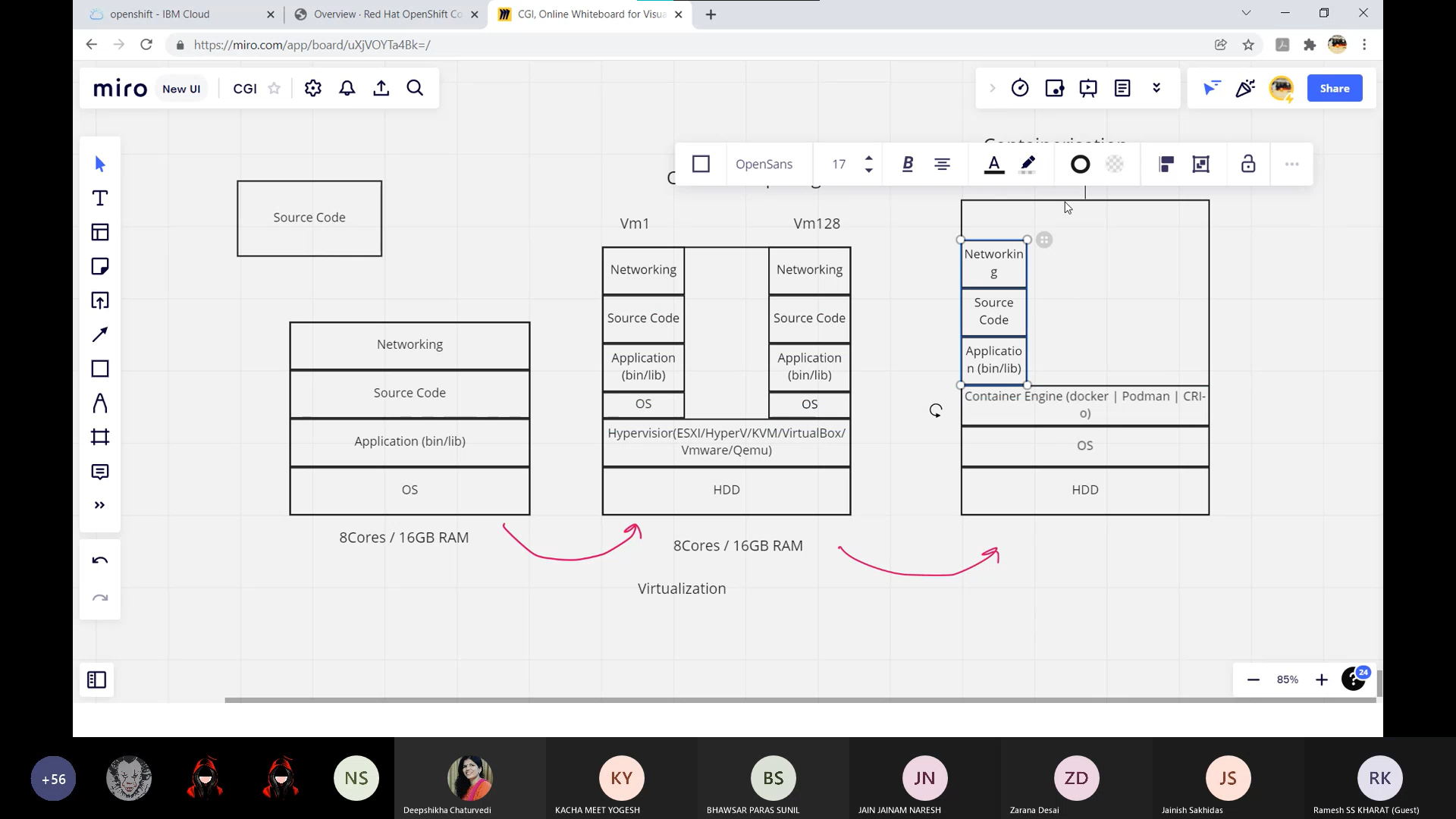Viewport: 1456px width, 819px height.
Task: Click the New UI button
Action: coord(181,89)
